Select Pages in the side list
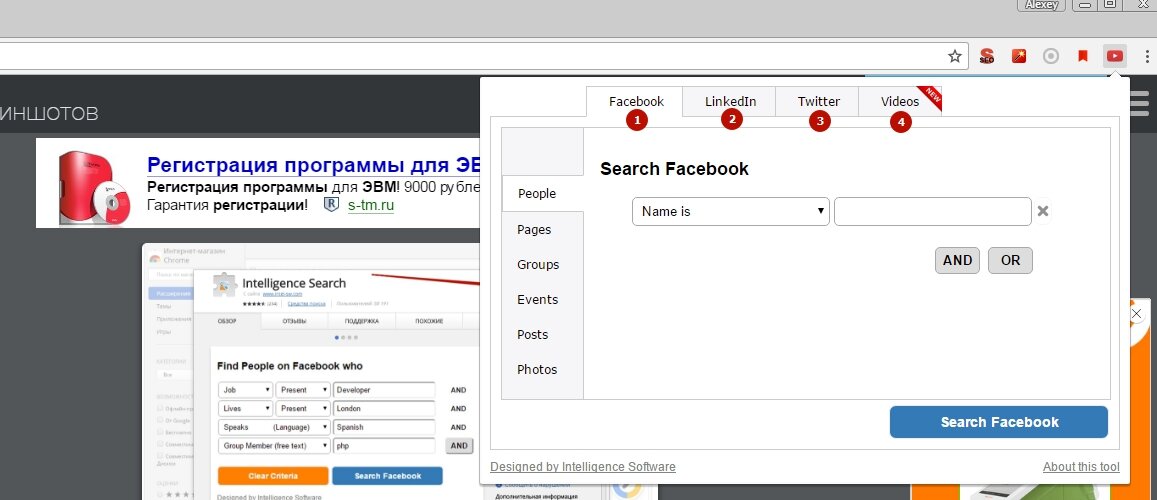 [534, 229]
